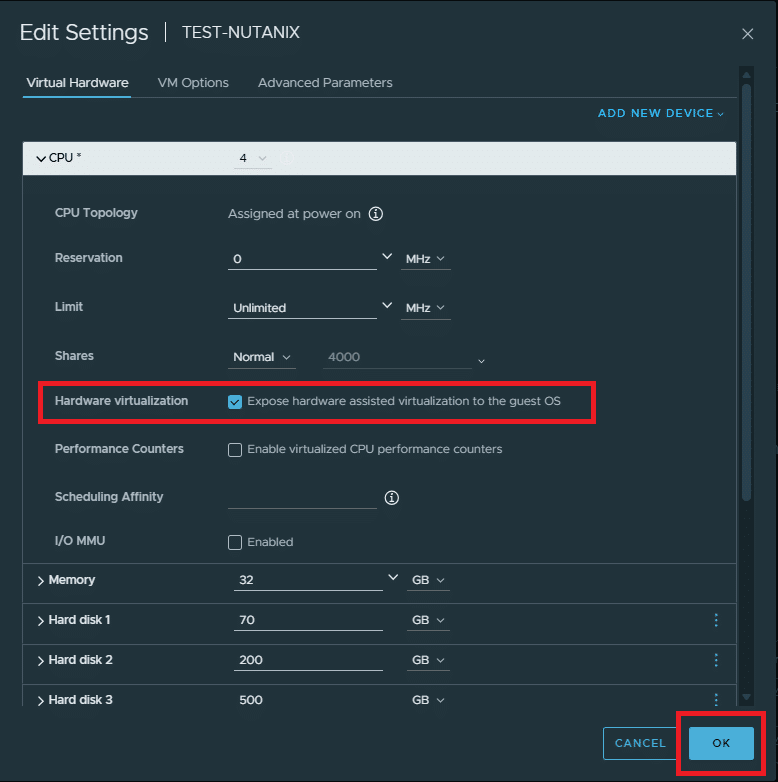The width and height of the screenshot is (778, 782).
Task: Open Hard disk 3 actions menu
Action: [x=716, y=700]
